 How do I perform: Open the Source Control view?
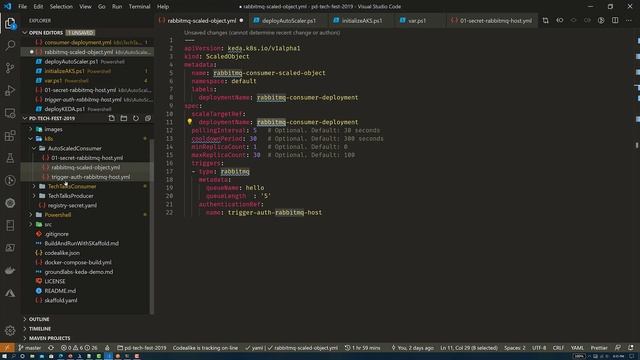click(10, 68)
